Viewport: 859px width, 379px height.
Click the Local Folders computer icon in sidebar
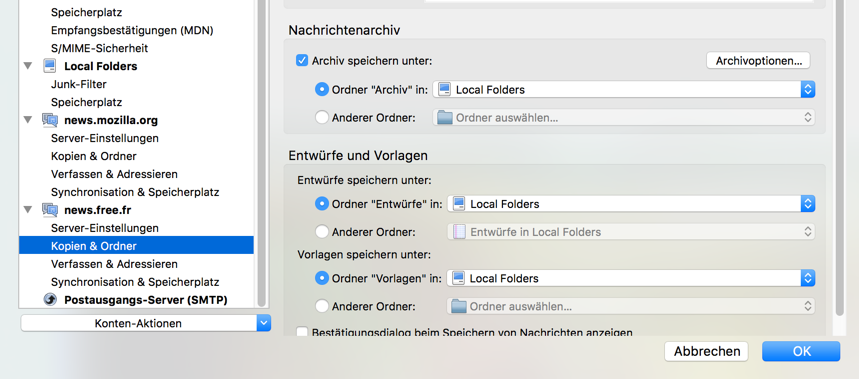(x=50, y=66)
